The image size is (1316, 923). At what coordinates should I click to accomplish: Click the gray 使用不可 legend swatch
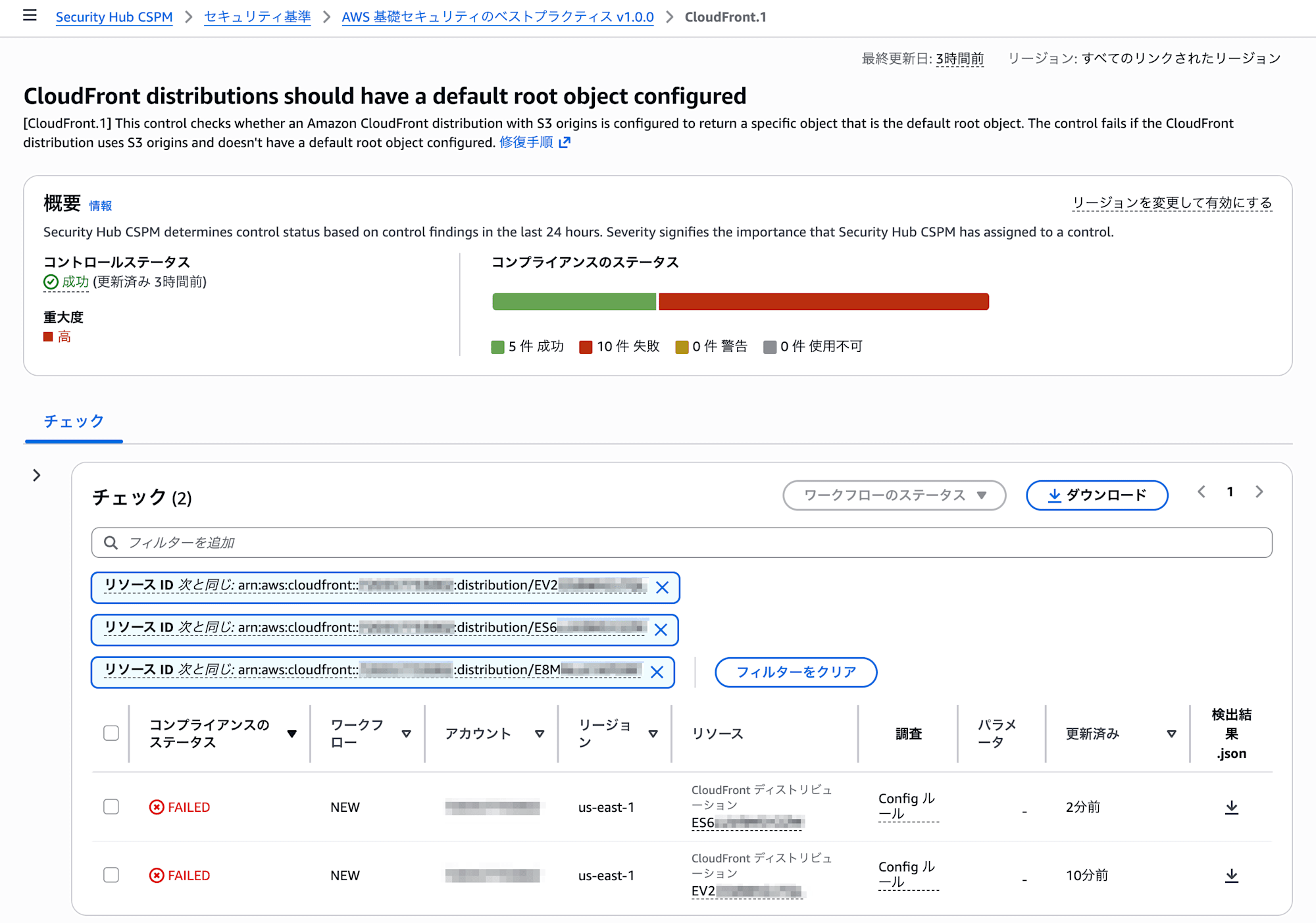(x=770, y=347)
